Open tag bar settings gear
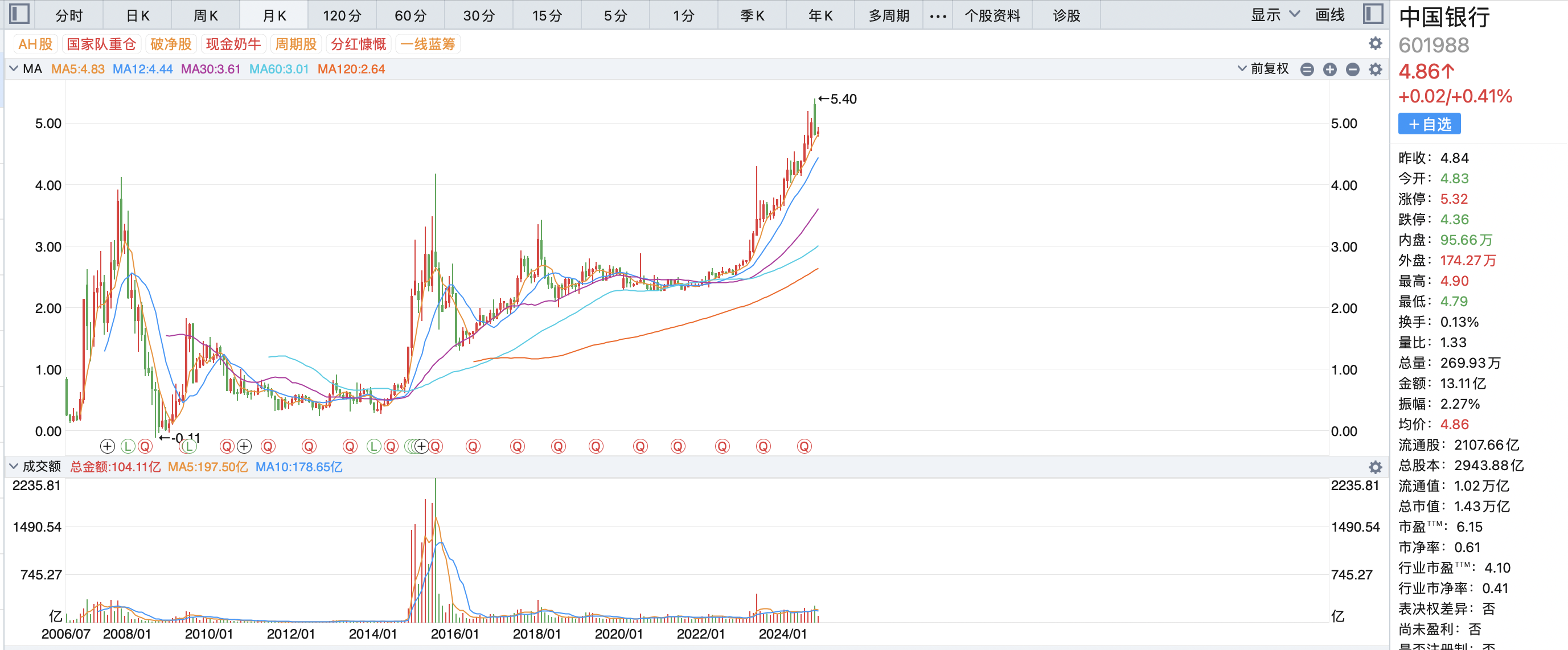1568x650 pixels. point(1375,44)
